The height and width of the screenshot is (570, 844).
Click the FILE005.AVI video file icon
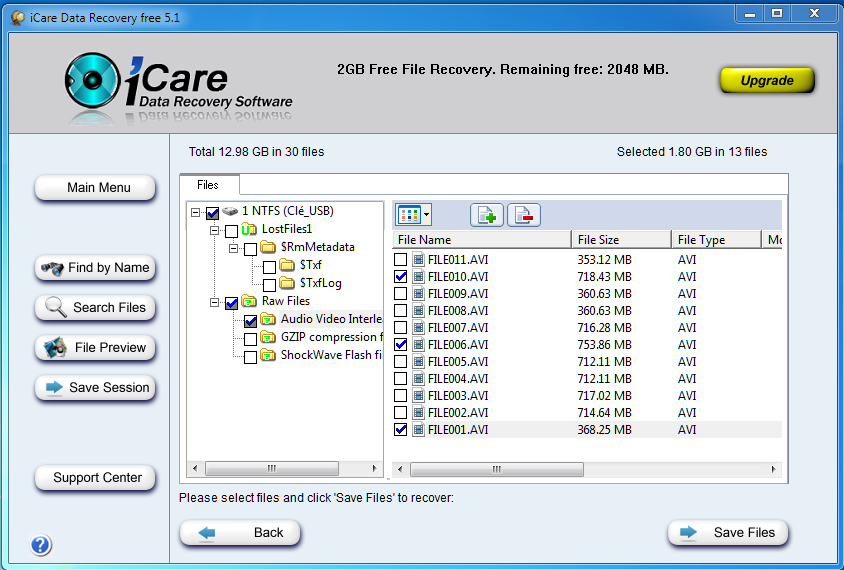click(418, 362)
